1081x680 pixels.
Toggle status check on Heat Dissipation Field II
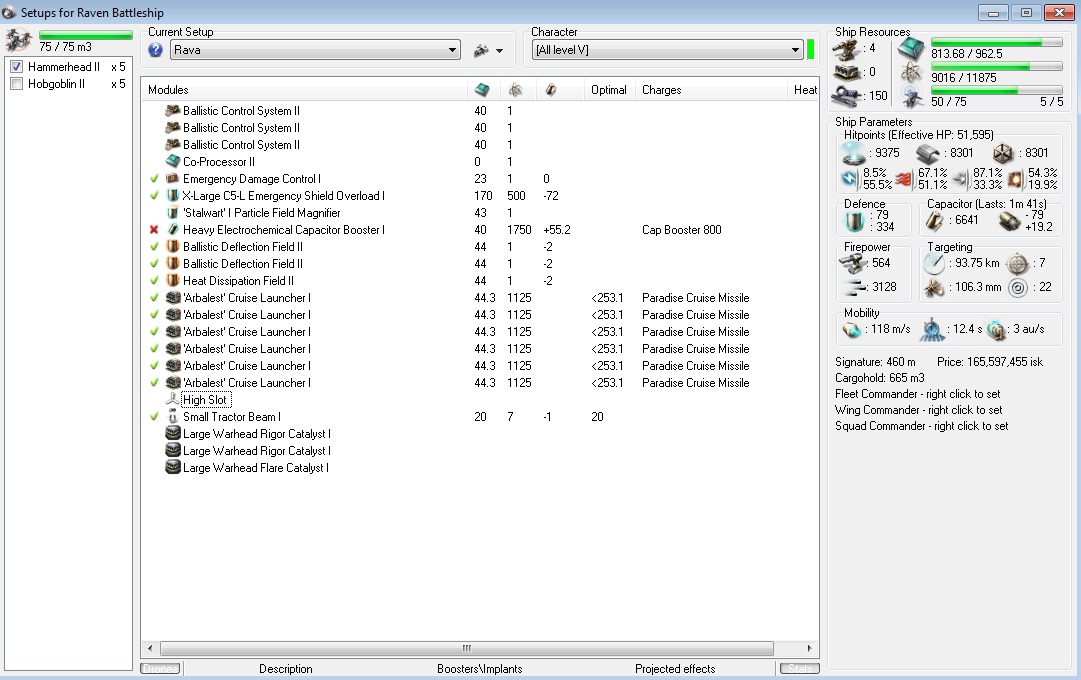tap(154, 281)
